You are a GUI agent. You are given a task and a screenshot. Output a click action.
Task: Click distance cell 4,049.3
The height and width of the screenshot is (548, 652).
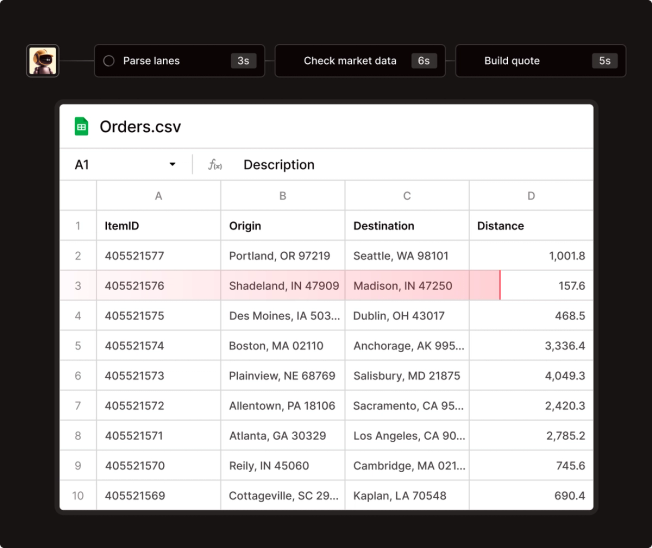click(x=531, y=375)
